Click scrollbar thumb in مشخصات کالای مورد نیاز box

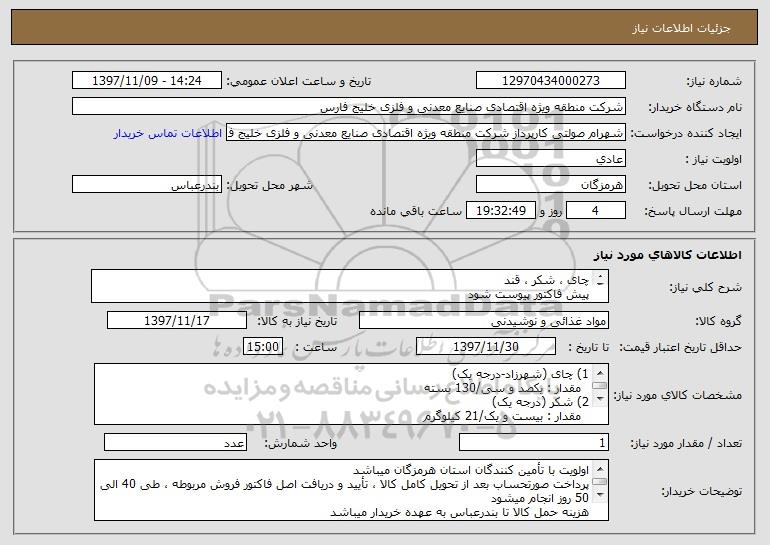(600, 386)
